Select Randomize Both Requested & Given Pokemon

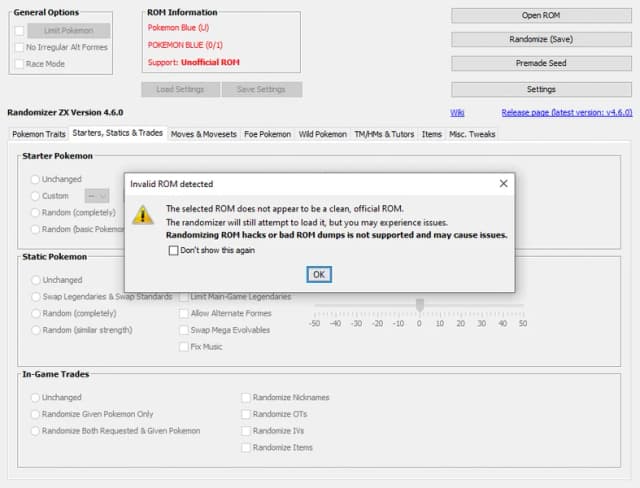click(35, 431)
